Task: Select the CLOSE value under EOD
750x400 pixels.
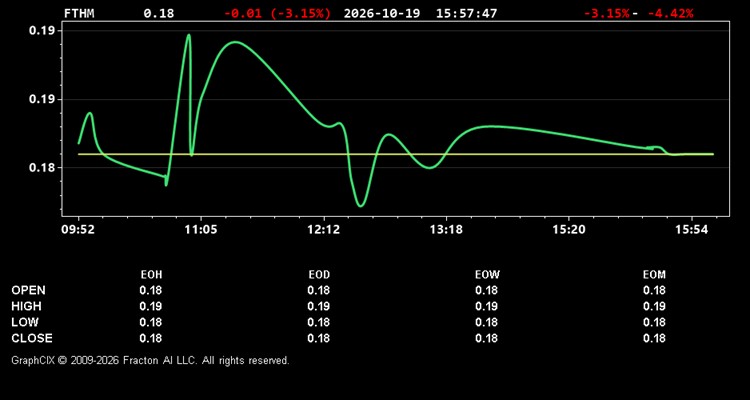Action: point(319,338)
